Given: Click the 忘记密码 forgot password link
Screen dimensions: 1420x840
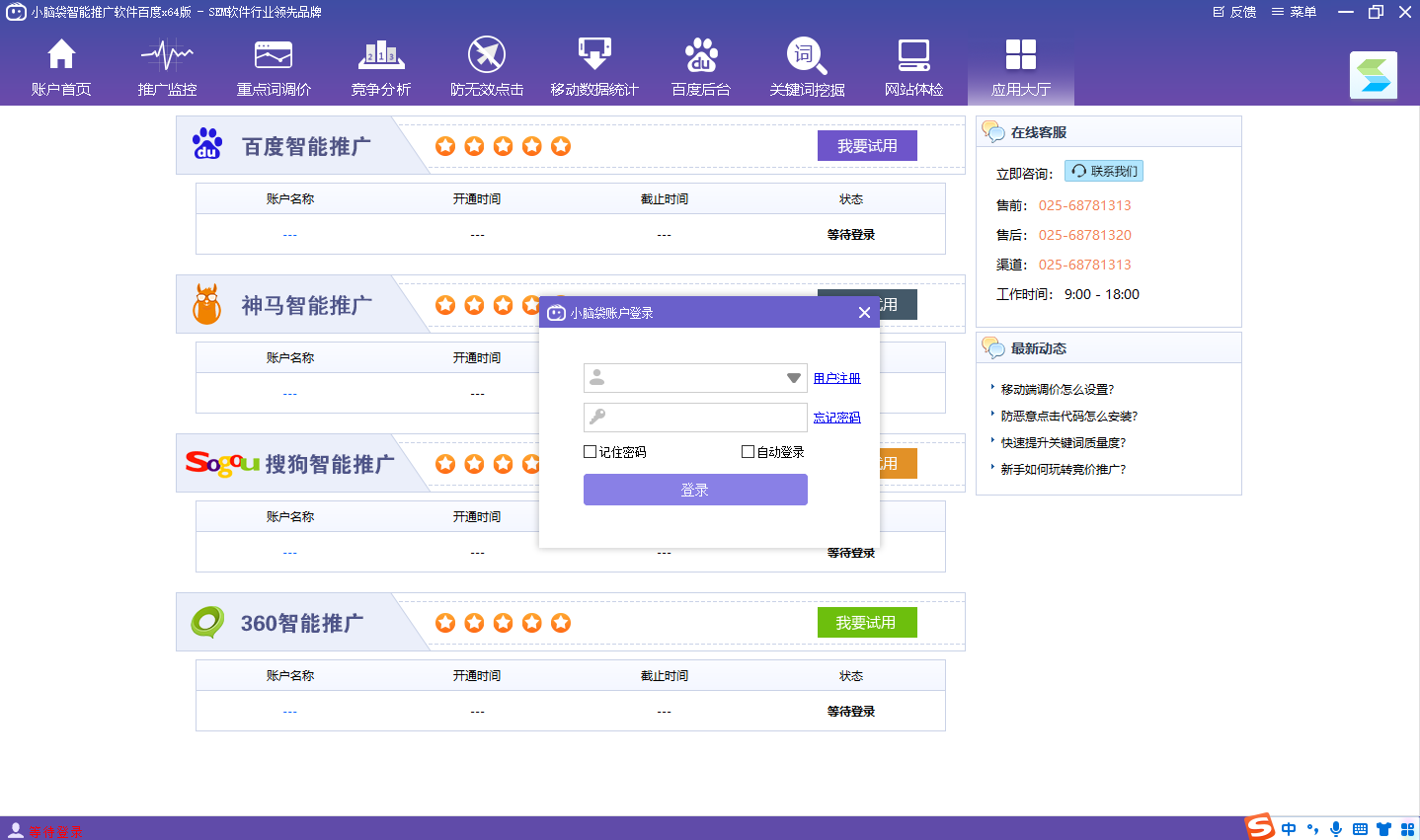Looking at the screenshot, I should (836, 418).
